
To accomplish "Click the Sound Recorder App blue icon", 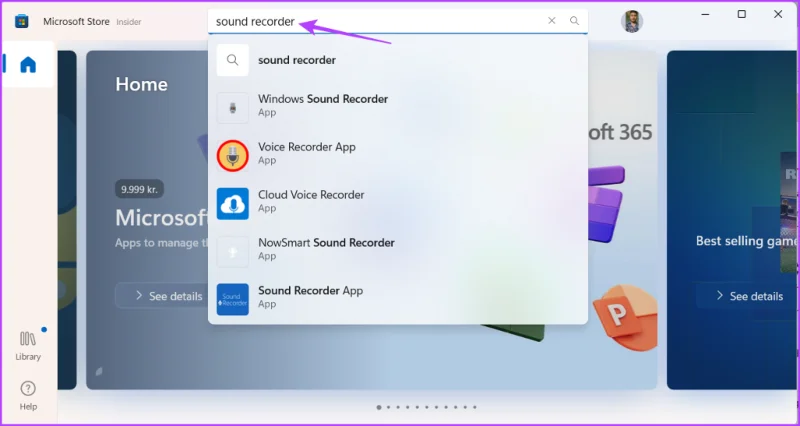I will (233, 299).
